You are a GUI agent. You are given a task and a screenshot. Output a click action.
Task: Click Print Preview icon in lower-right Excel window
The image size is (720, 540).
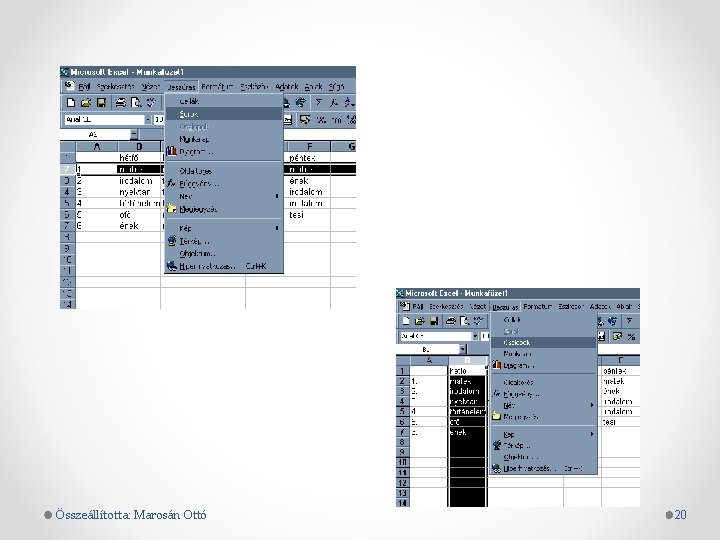465,321
